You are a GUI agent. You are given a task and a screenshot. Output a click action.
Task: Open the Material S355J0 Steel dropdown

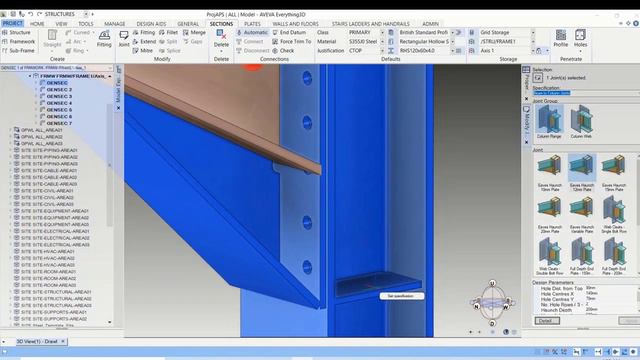pyautogui.click(x=382, y=41)
